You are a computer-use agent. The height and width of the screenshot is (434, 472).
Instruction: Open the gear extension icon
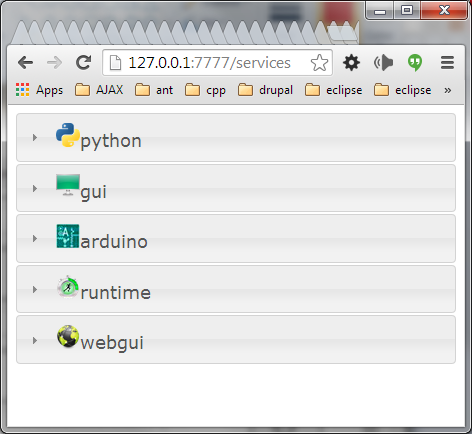351,63
